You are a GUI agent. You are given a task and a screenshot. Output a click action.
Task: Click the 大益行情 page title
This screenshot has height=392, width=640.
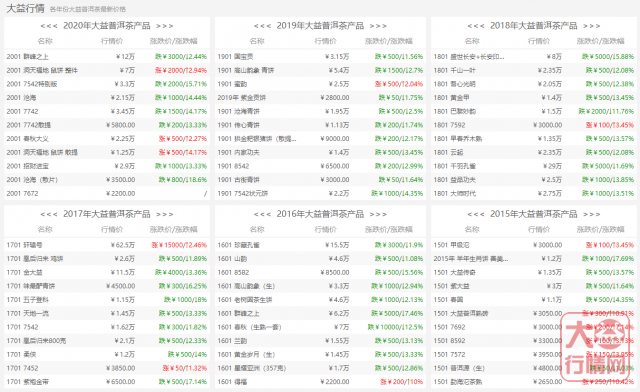click(x=25, y=8)
